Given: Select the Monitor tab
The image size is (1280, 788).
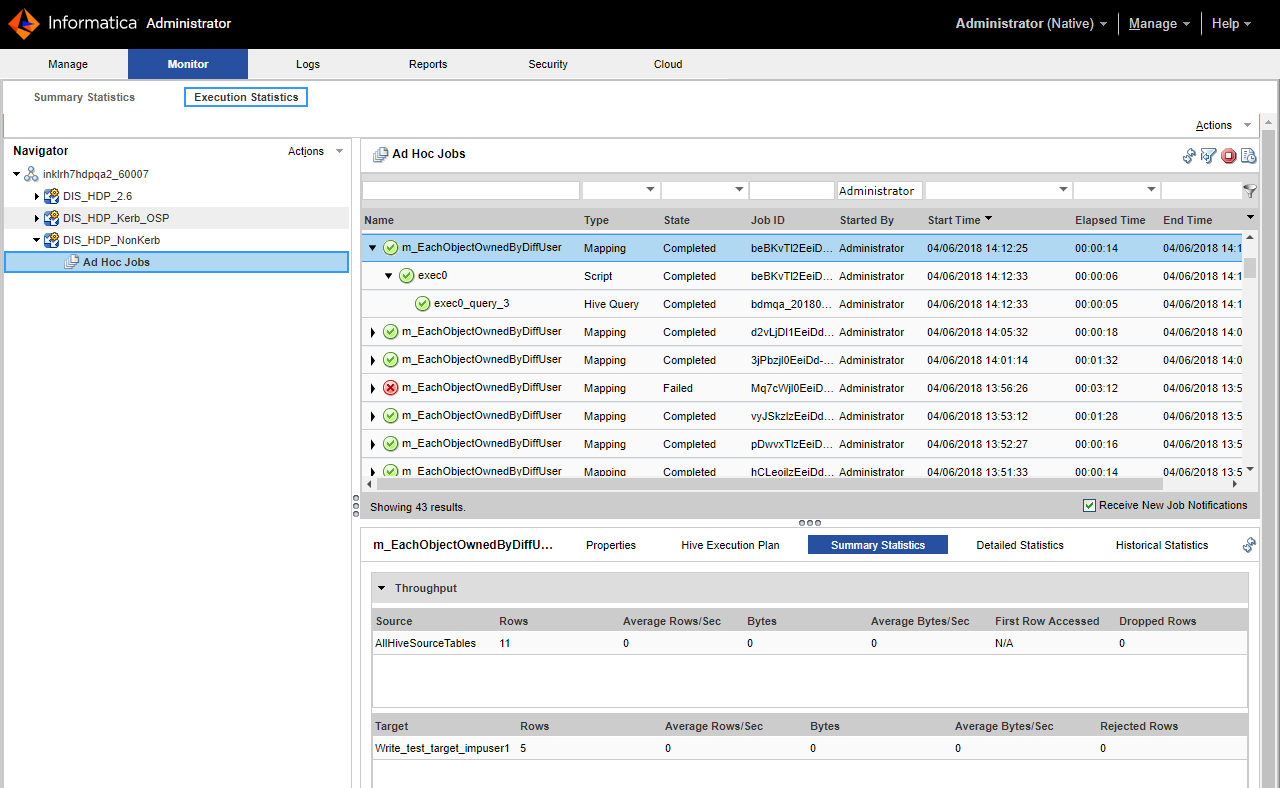Looking at the screenshot, I should [x=188, y=64].
